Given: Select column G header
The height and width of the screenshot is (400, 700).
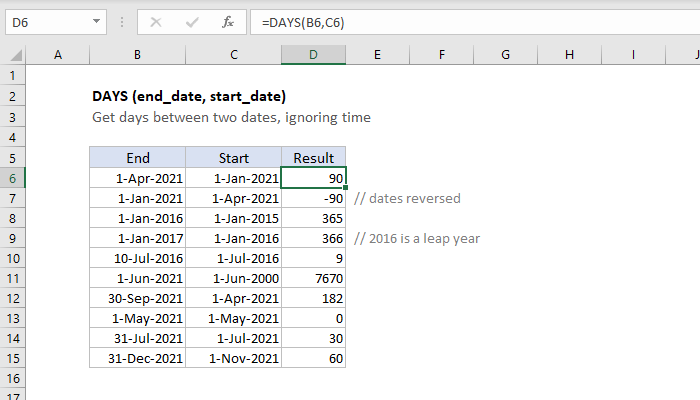Looking at the screenshot, I should click(x=505, y=55).
